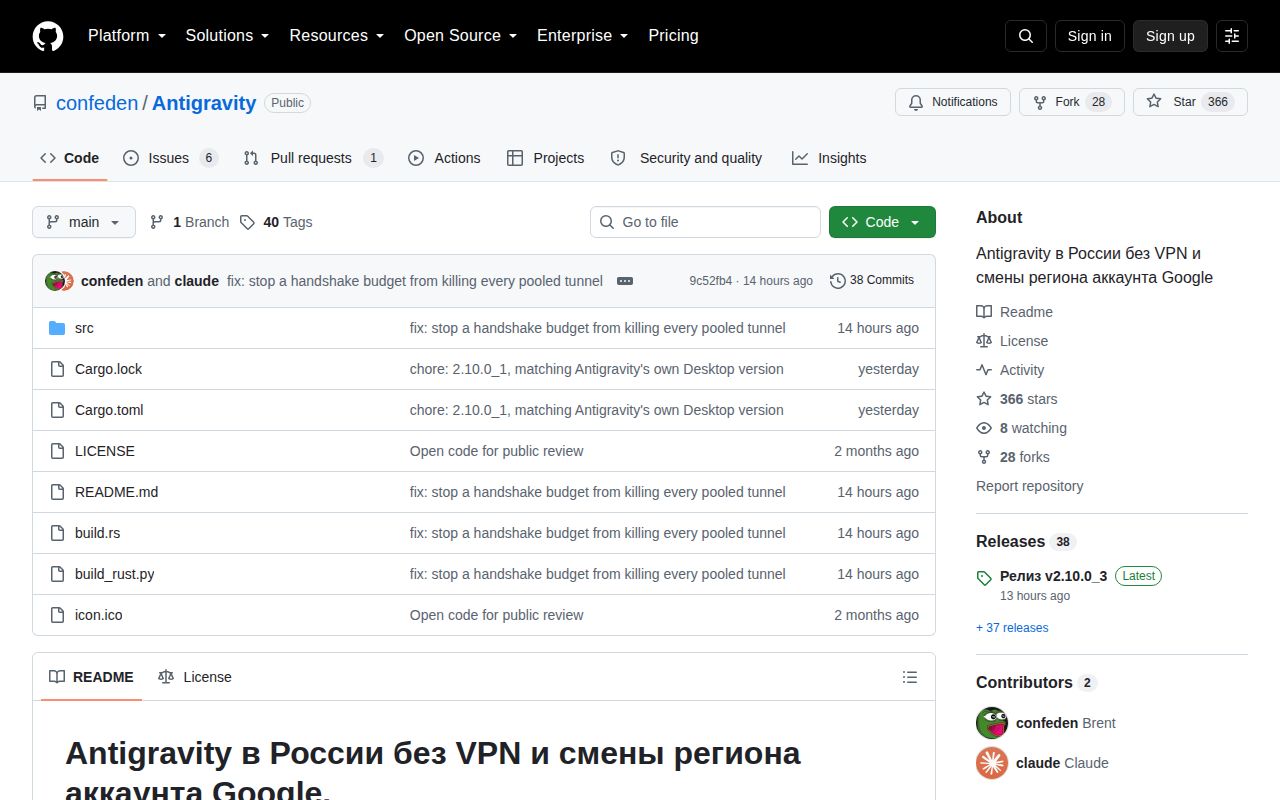1280x800 pixels.
Task: Click the Cargo.lock file icon
Action: [57, 369]
